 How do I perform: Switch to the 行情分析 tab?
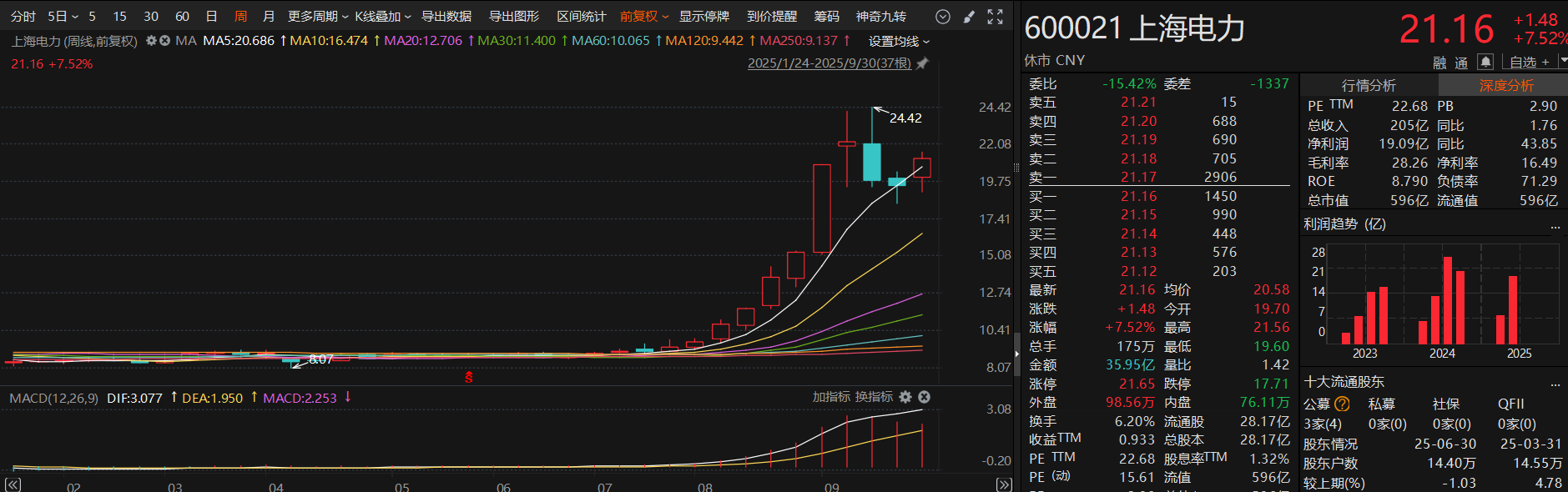(1369, 85)
